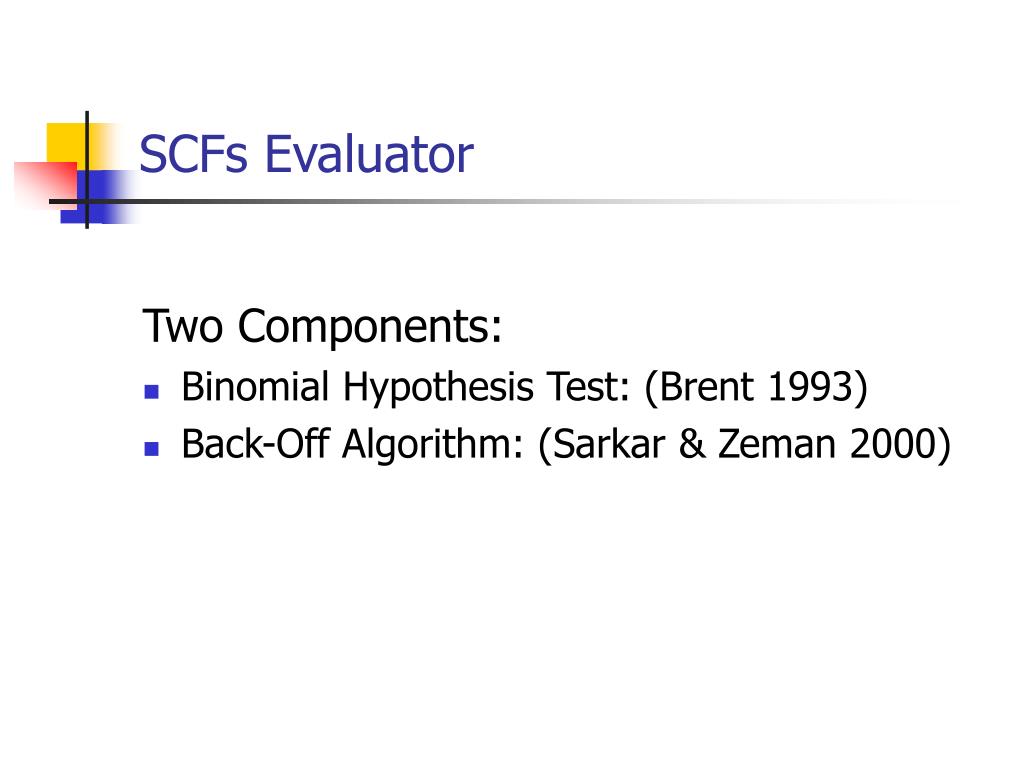Screen dimensions: 1024x768
Task: Click the red gradient square beside the title
Action: pyautogui.click(x=44, y=184)
